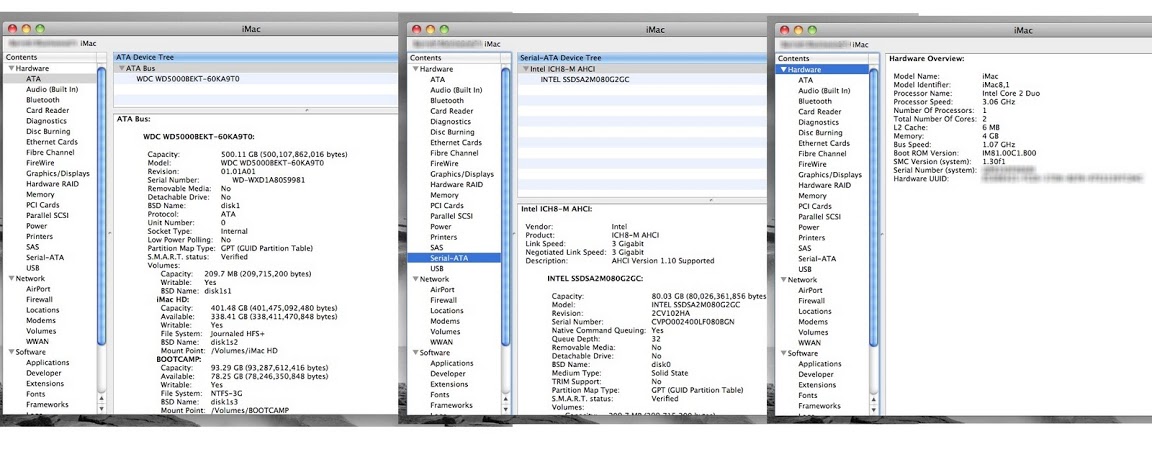Open Frameworks in Hardware Overview window sidebar
Viewport: 1152px width, 457px height.
(819, 406)
